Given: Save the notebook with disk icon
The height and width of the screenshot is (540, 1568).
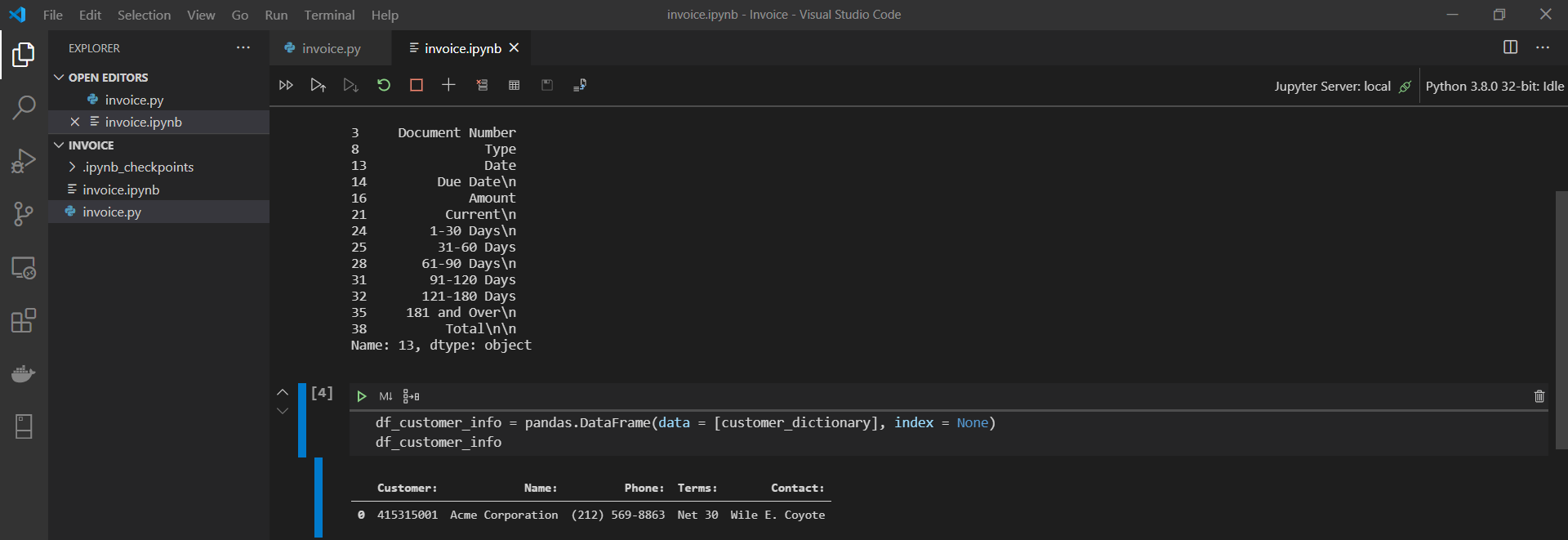Looking at the screenshot, I should 547,85.
